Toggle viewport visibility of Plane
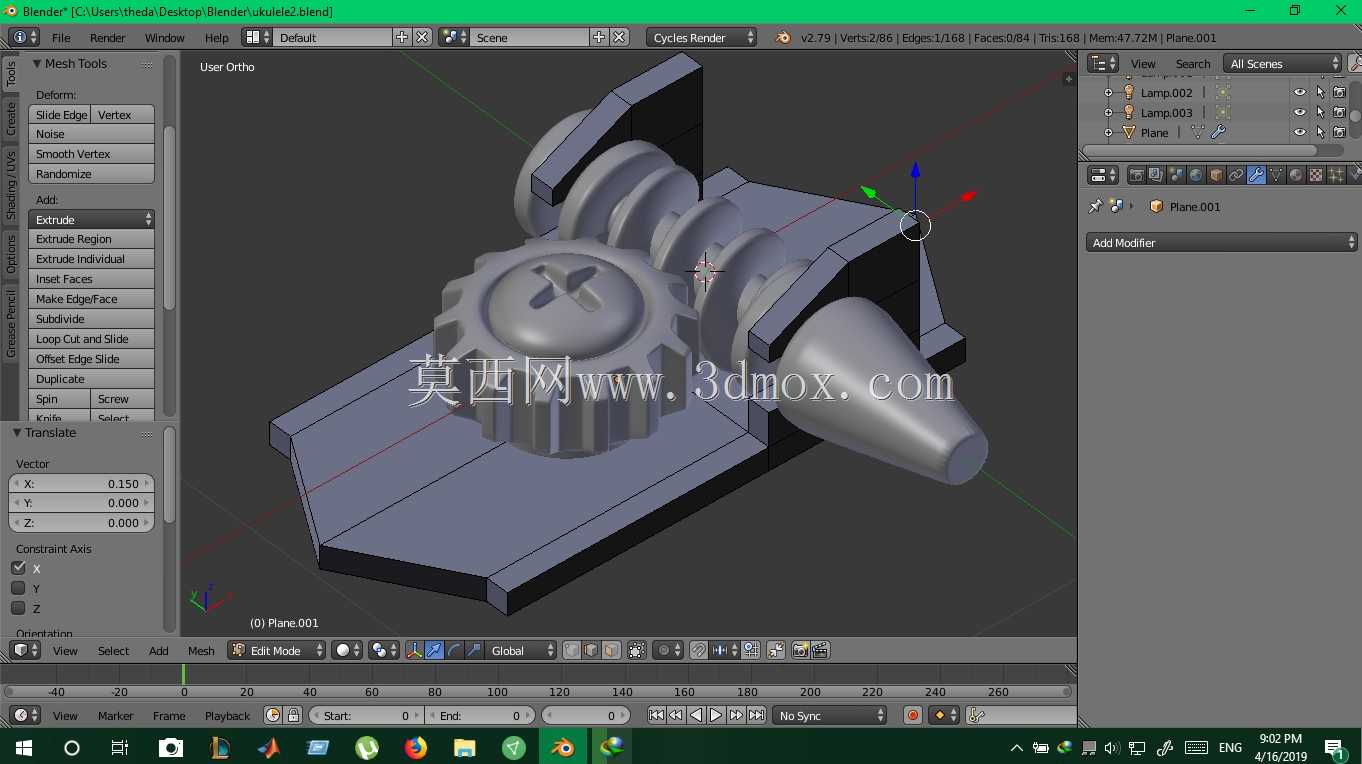Screen dimensions: 1362x764 [1300, 132]
